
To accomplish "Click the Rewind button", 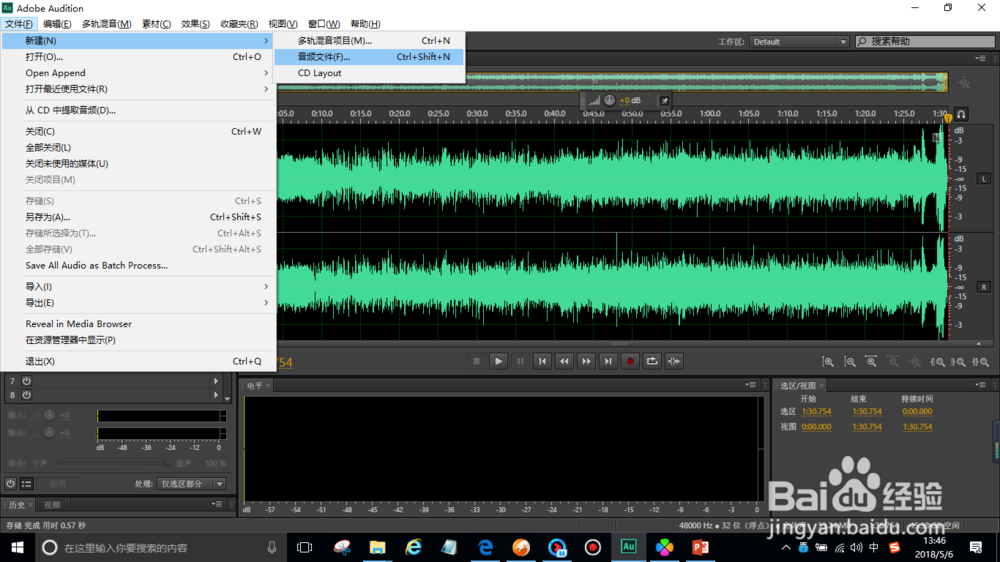I will 564,361.
